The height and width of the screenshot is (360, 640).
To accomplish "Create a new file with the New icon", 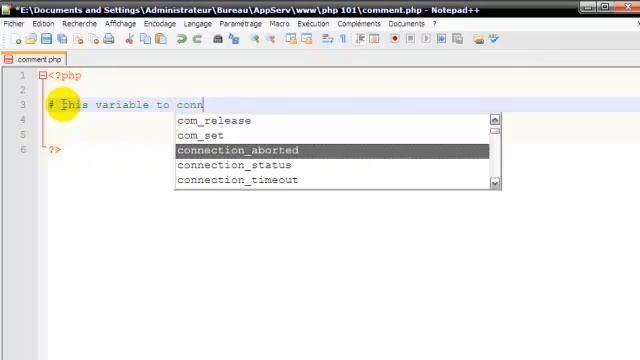I will coord(16,39).
